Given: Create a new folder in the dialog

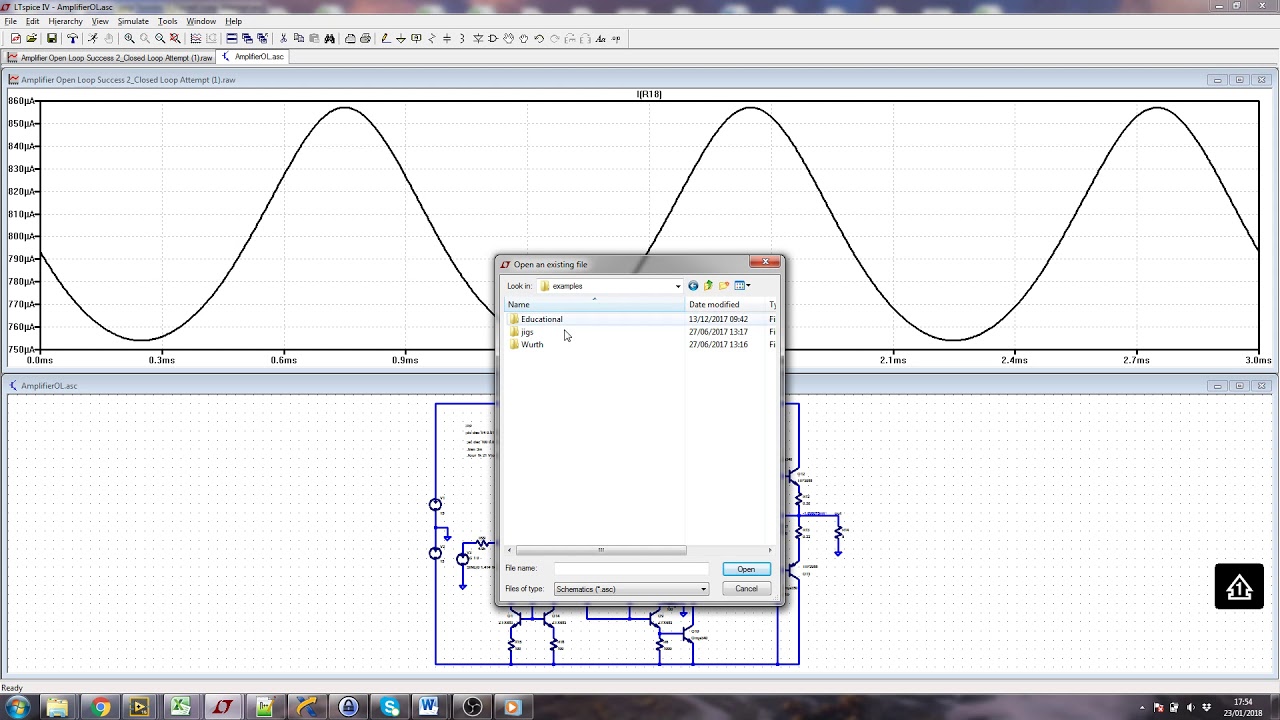Looking at the screenshot, I should (x=724, y=286).
